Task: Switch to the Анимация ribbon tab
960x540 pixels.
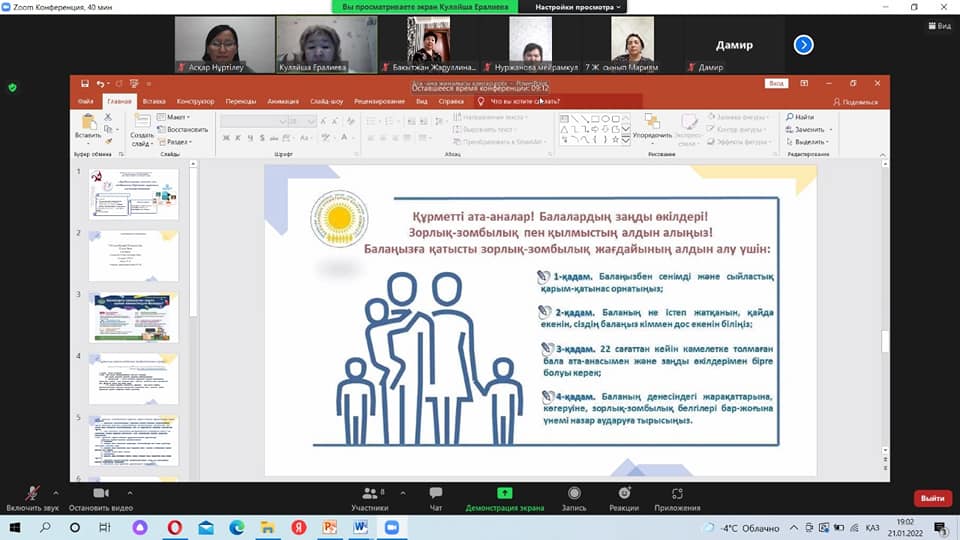Action: click(283, 101)
